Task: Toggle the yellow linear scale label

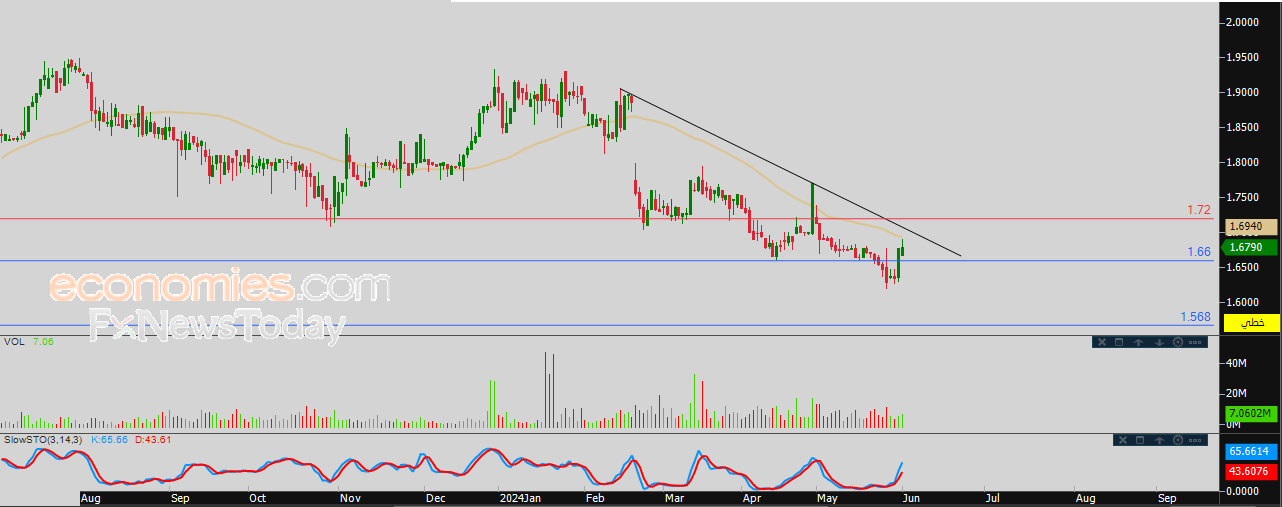Action: click(1251, 324)
